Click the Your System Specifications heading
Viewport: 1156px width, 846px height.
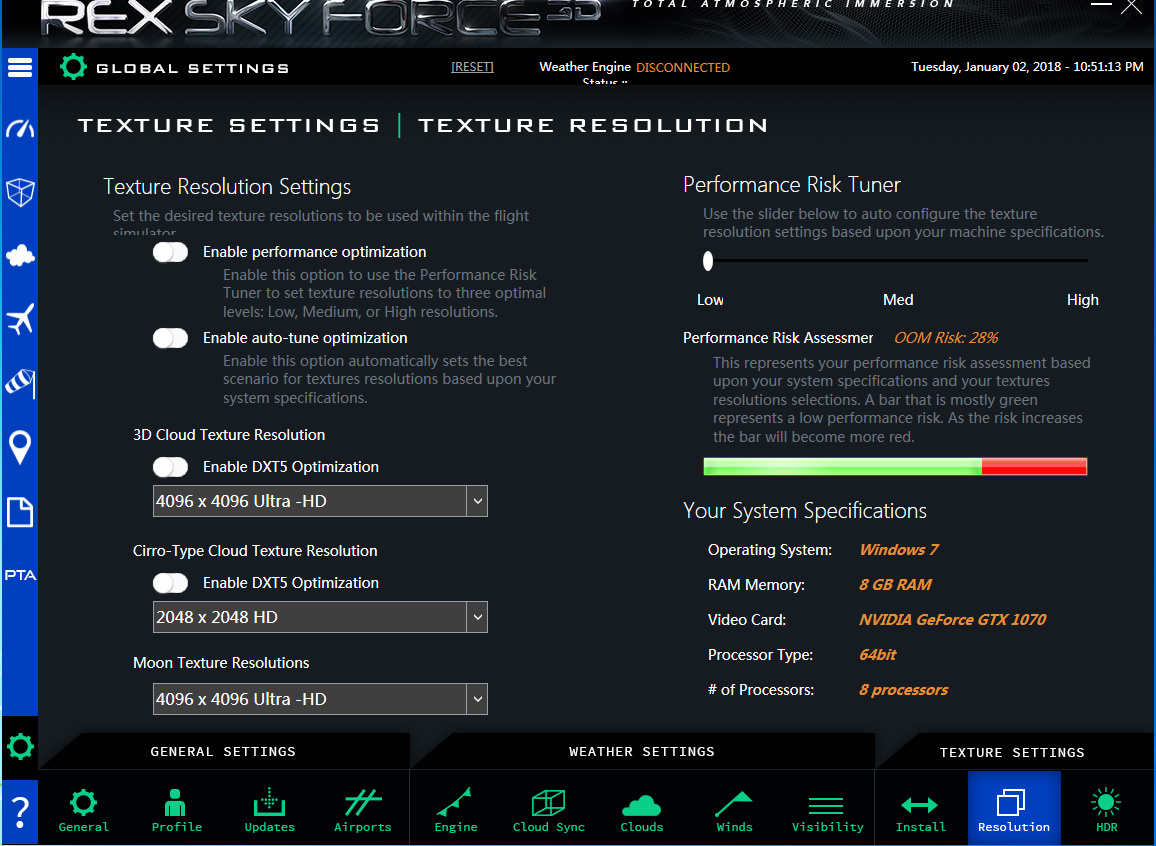(x=804, y=511)
